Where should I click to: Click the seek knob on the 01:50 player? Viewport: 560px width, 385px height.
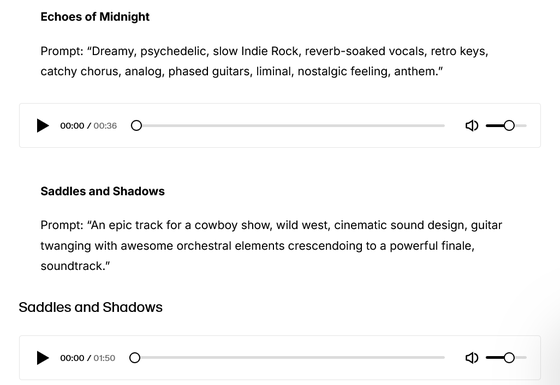pos(135,358)
